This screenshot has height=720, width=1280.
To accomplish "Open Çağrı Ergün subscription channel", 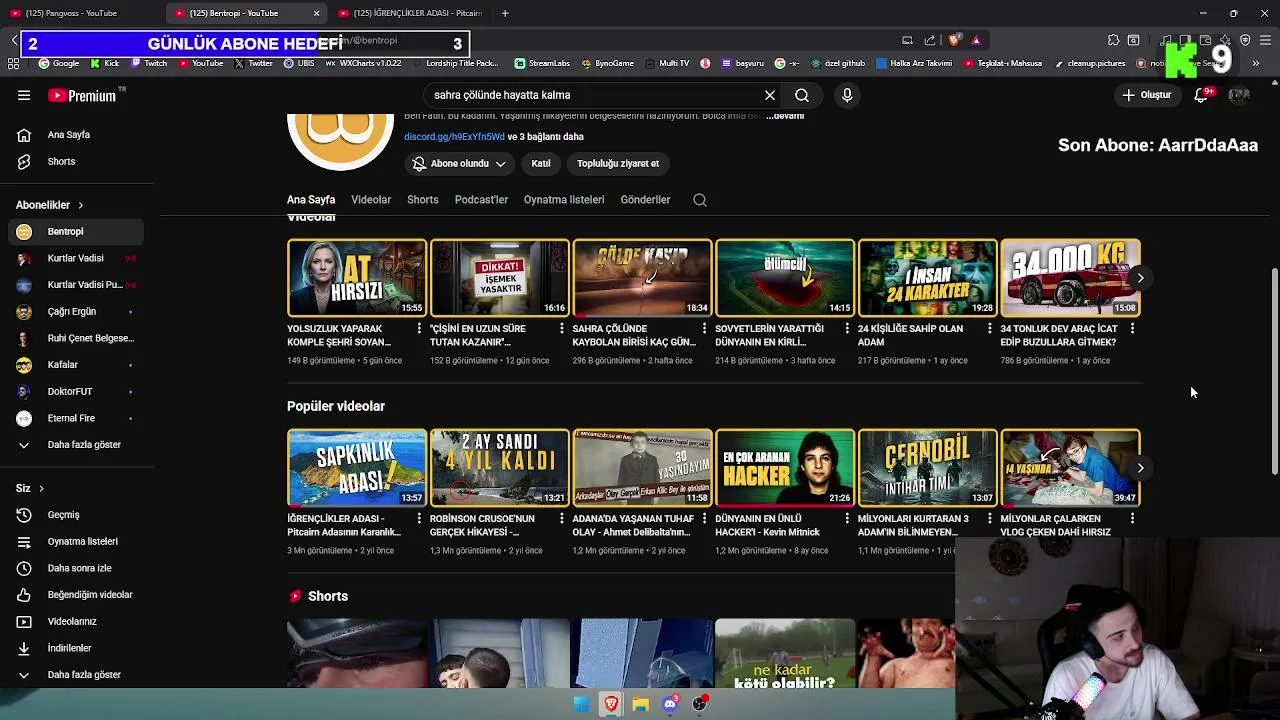I will [x=78, y=311].
